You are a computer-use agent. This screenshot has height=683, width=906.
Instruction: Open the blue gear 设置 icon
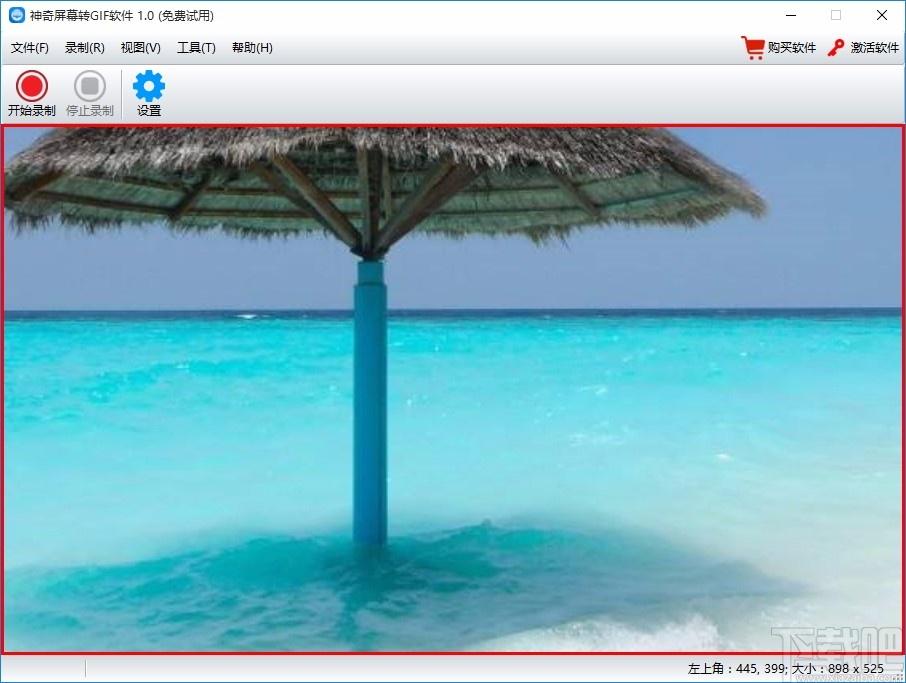click(x=148, y=86)
